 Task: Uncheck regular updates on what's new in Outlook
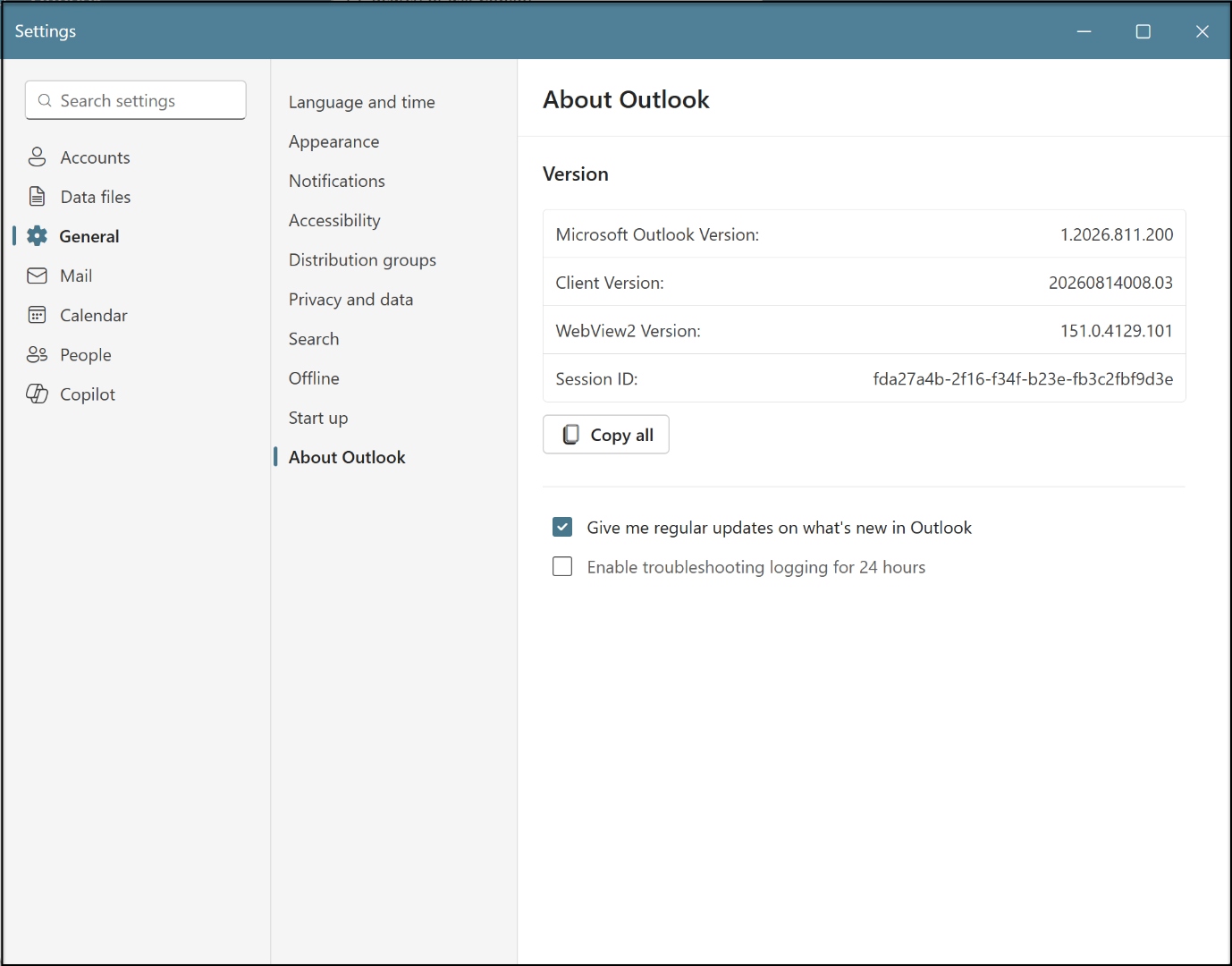[562, 527]
